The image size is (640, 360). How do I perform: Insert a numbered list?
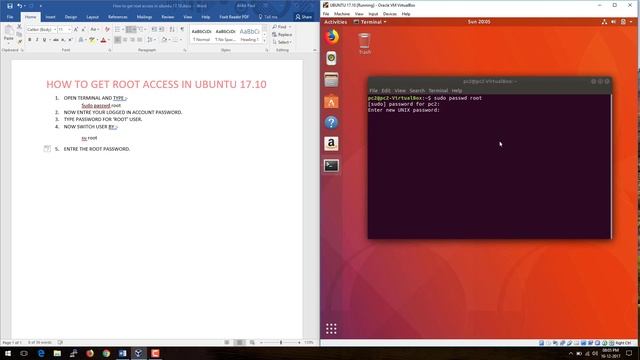click(x=129, y=29)
